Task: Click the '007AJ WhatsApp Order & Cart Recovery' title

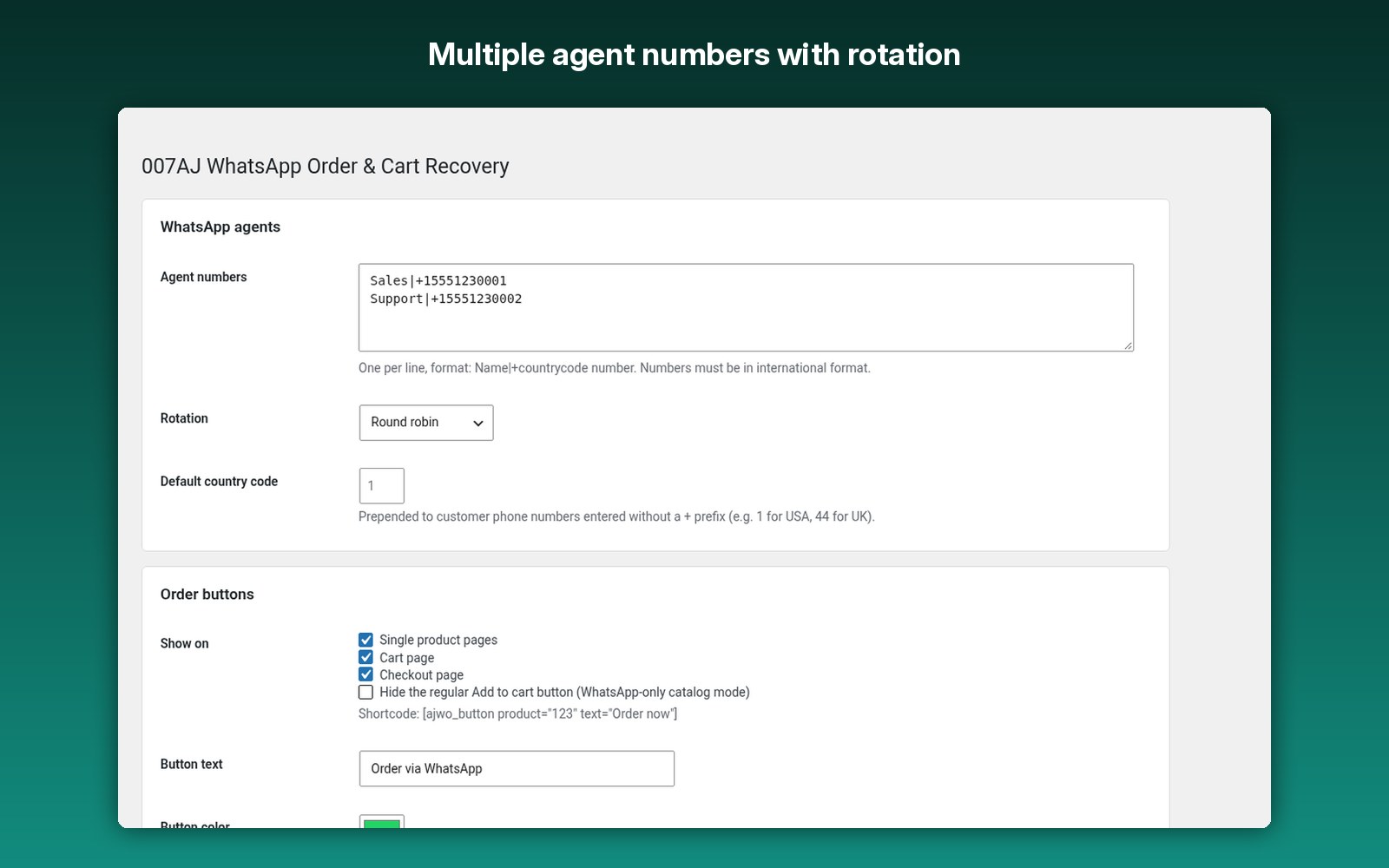Action: pyautogui.click(x=326, y=166)
